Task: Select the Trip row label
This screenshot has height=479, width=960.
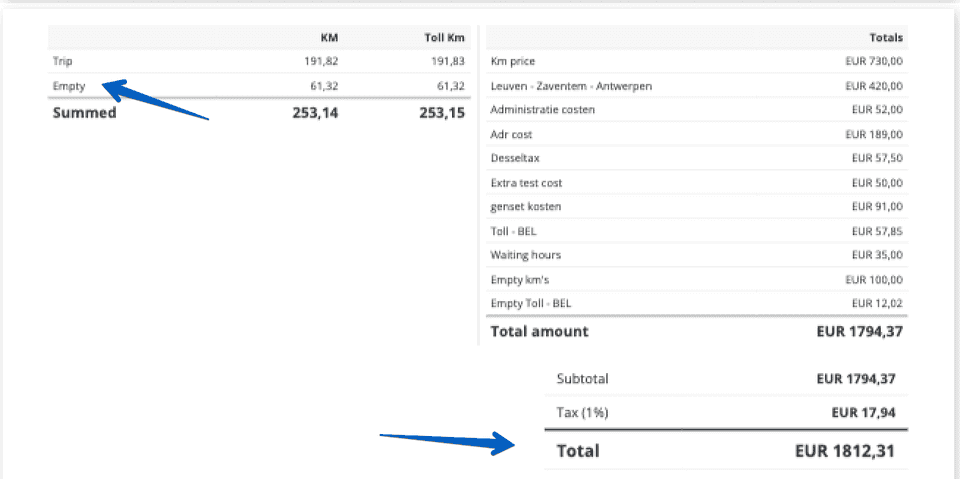Action: (x=62, y=61)
